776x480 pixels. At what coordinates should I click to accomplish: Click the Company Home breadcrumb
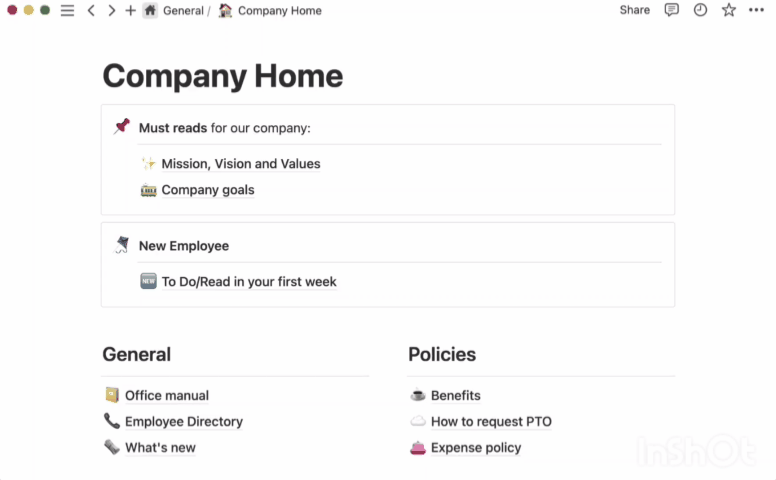coord(279,11)
